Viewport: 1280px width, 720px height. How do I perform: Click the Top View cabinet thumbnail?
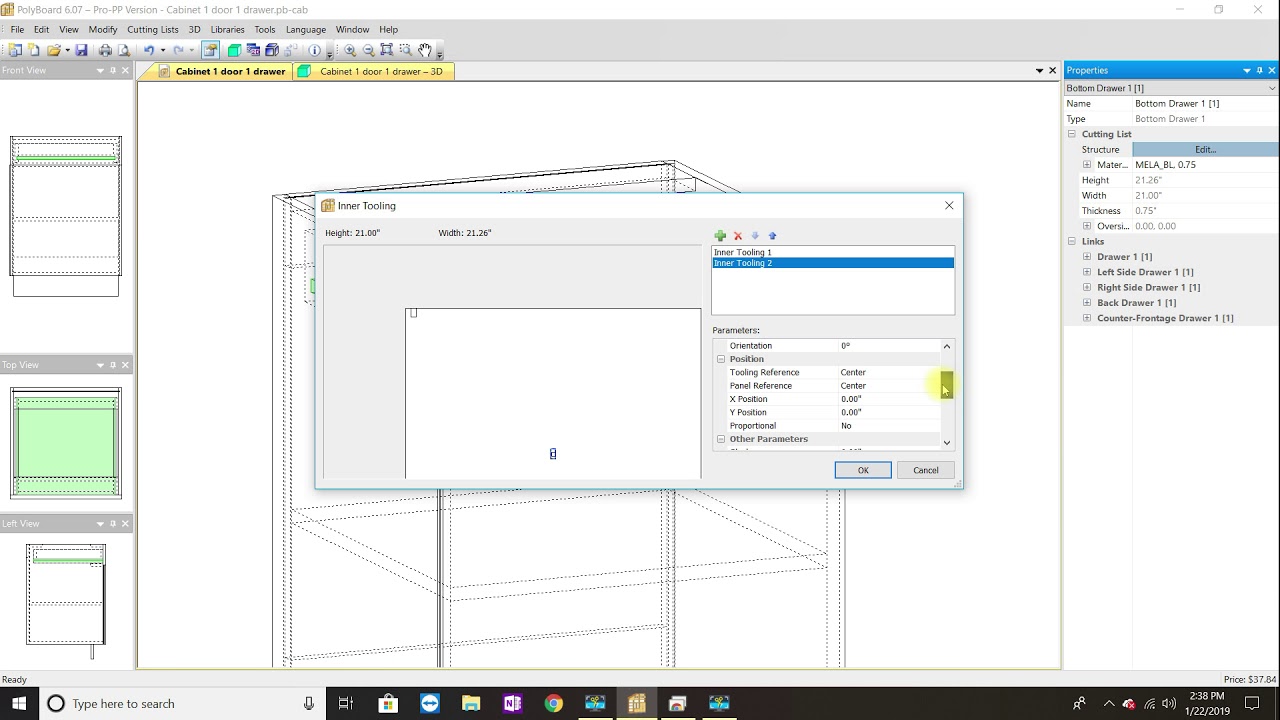(x=66, y=442)
